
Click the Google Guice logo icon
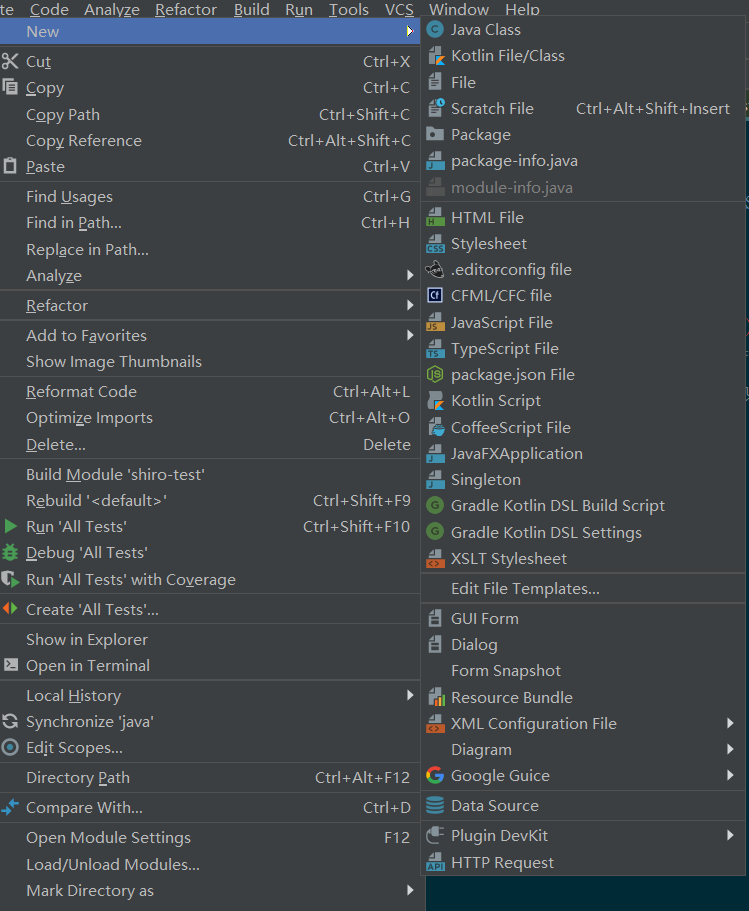tap(435, 775)
